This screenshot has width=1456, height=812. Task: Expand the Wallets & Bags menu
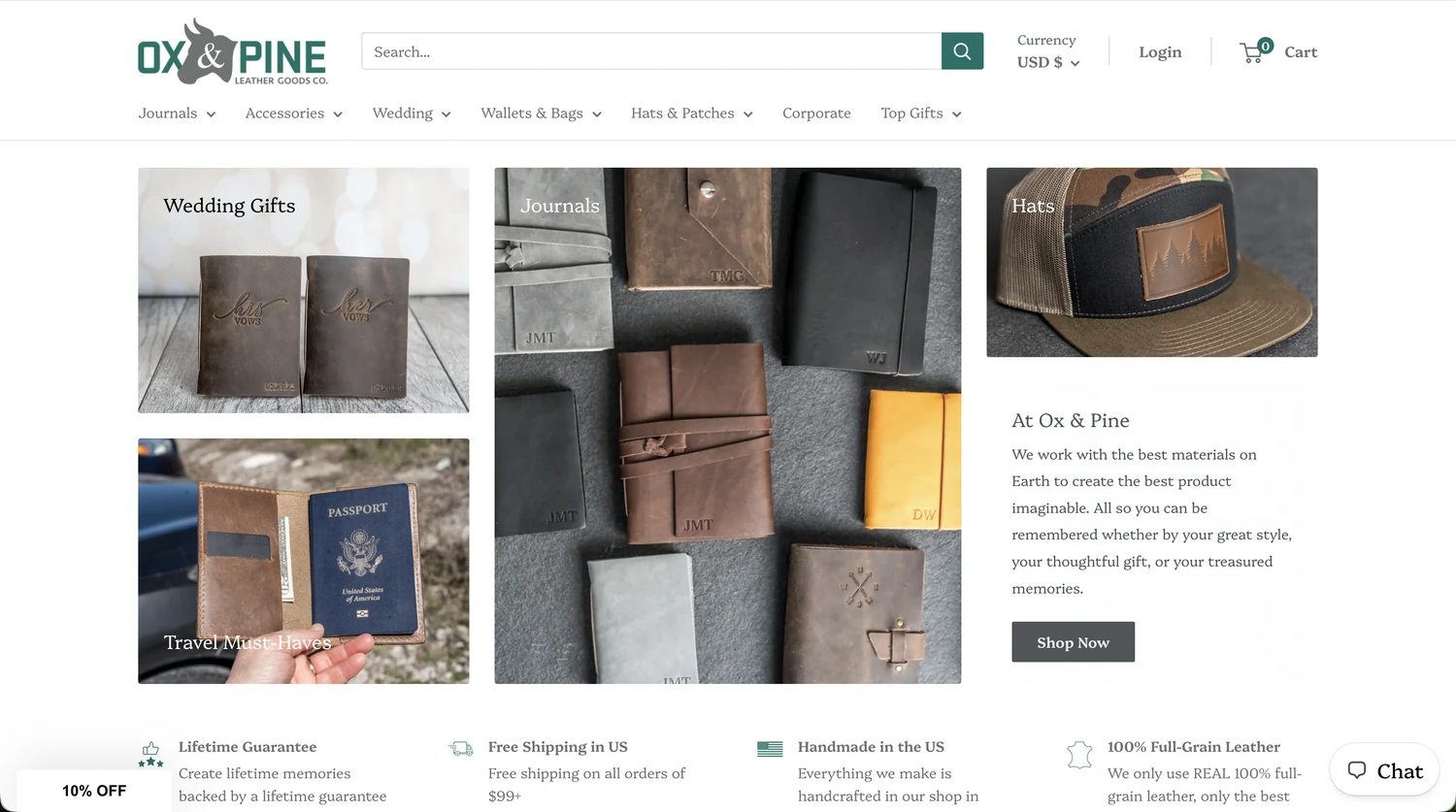click(541, 114)
